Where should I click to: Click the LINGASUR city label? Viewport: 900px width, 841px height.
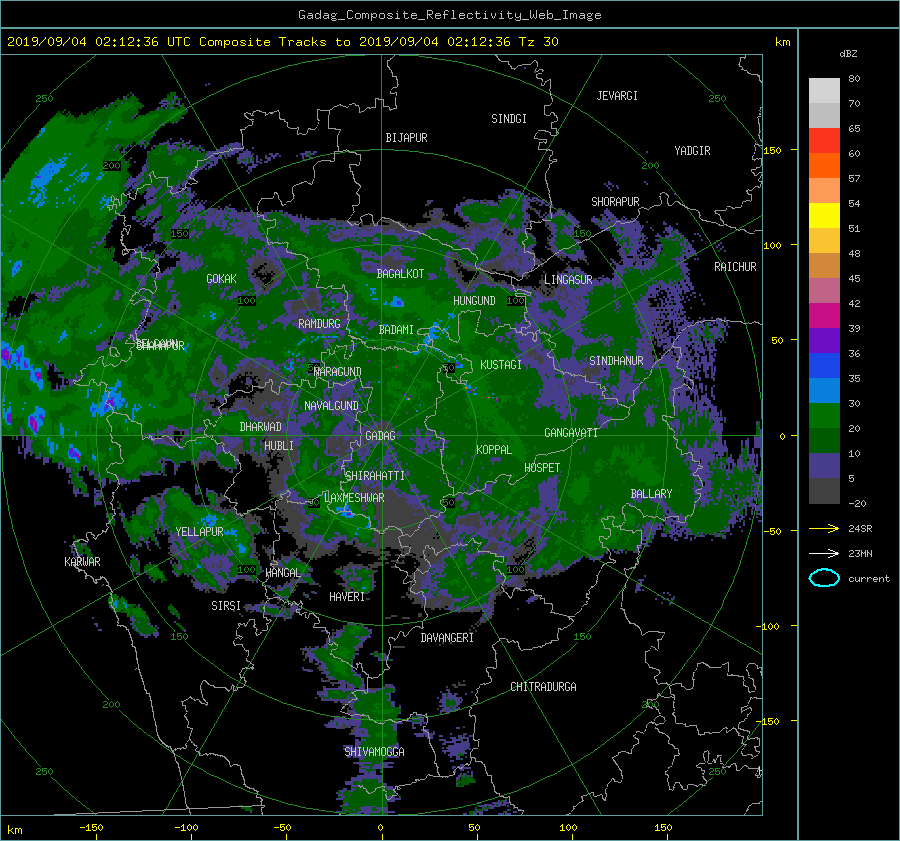tap(568, 280)
